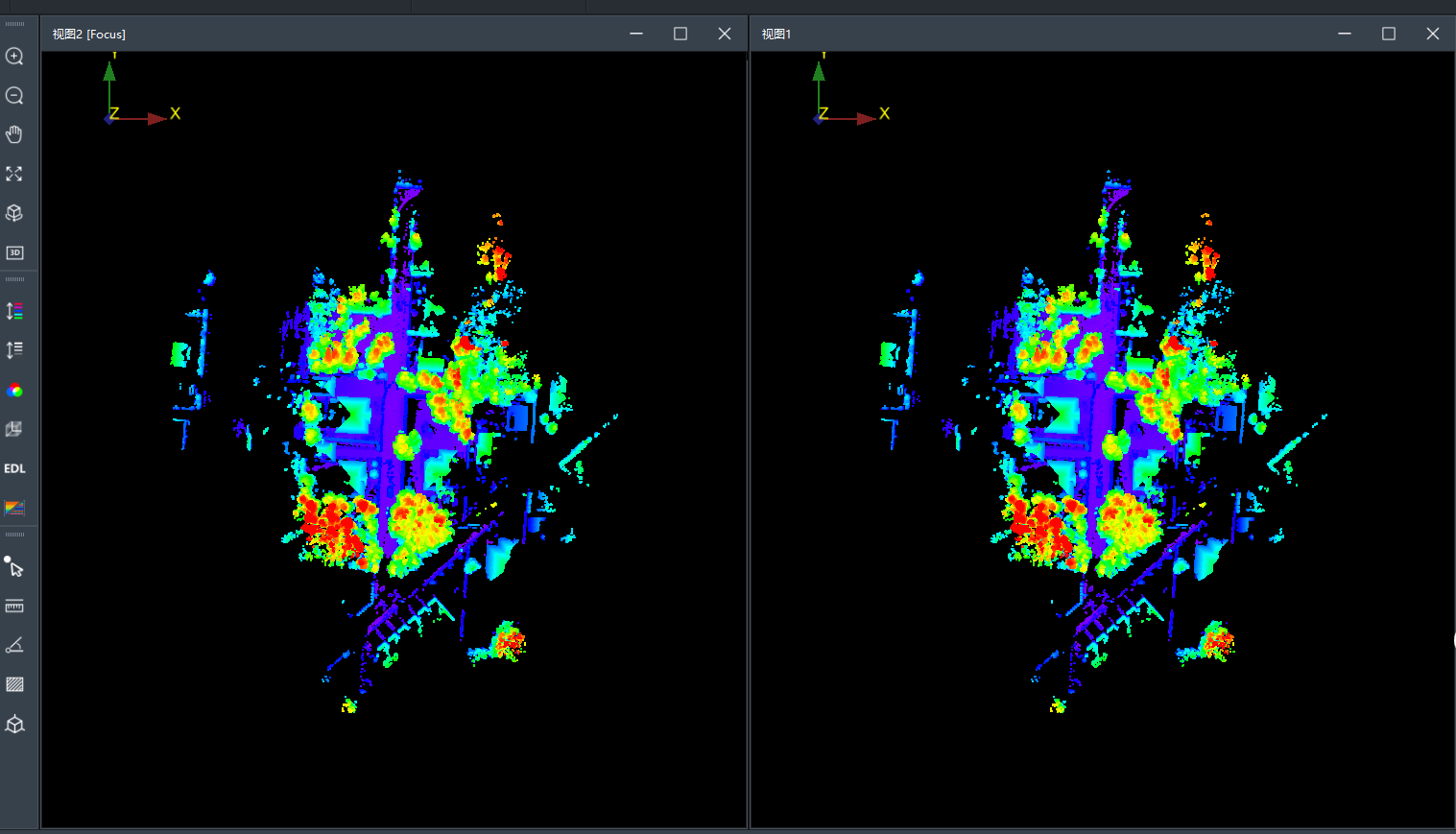Maximize the 视图1 view window
Screen dimensions: 1456x834
click(1388, 34)
